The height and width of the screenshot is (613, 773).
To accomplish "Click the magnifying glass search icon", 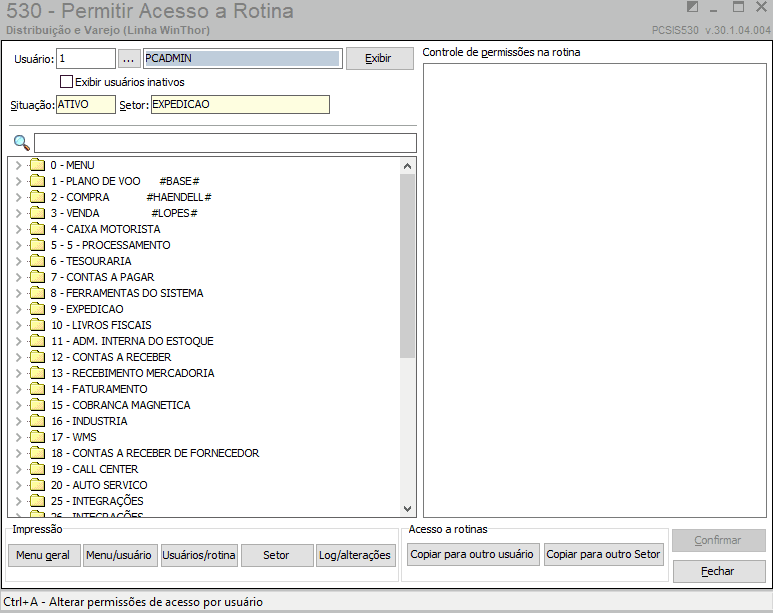I will [21, 143].
